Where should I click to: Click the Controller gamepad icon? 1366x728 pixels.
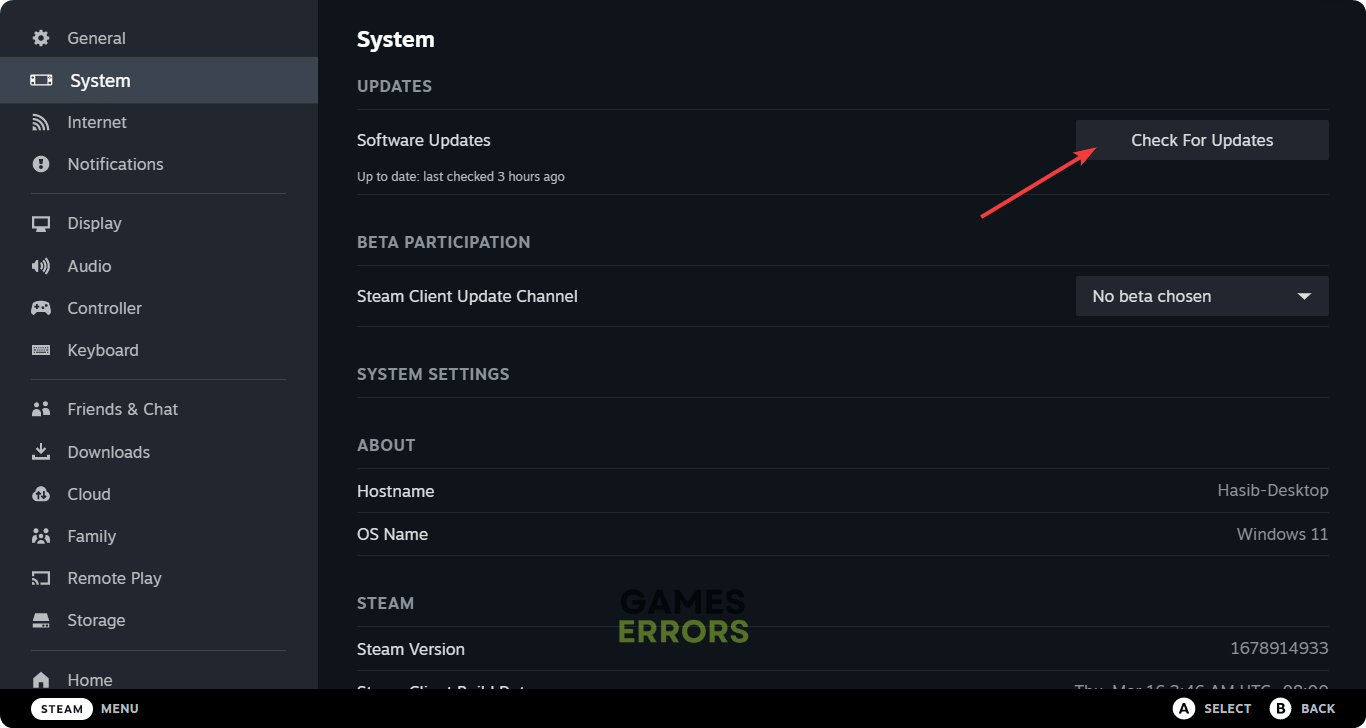pos(41,308)
